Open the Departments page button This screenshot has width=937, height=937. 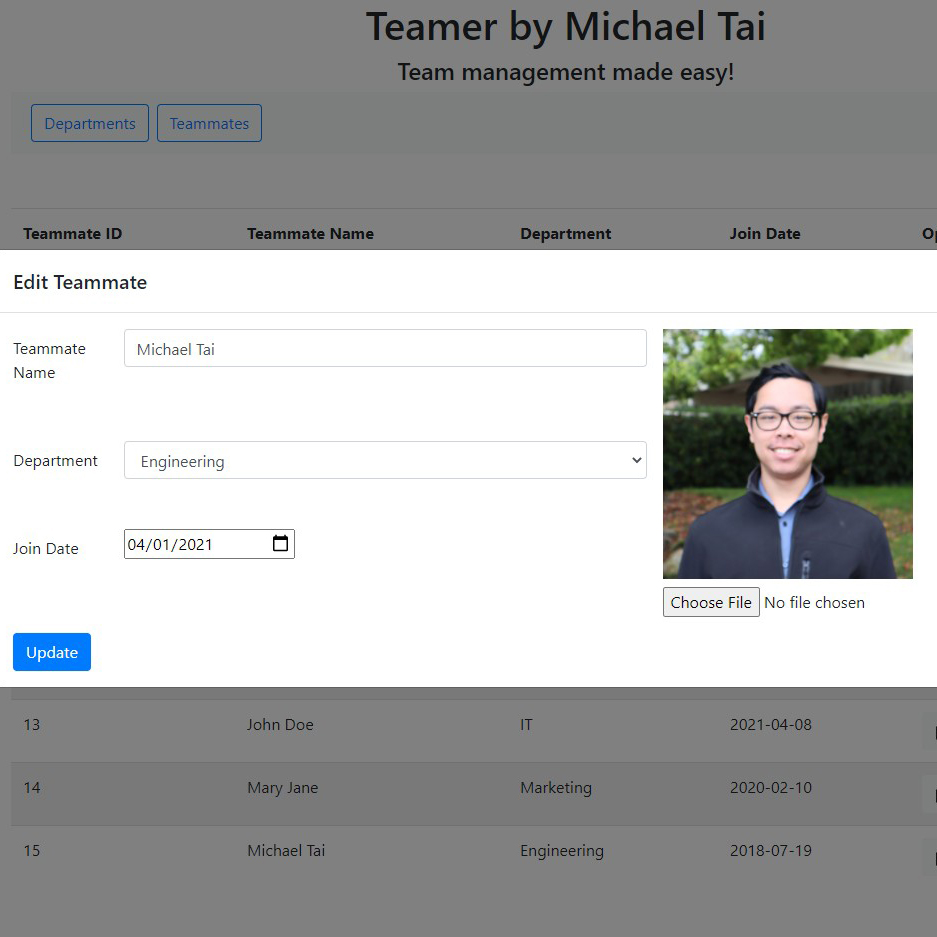[x=90, y=123]
